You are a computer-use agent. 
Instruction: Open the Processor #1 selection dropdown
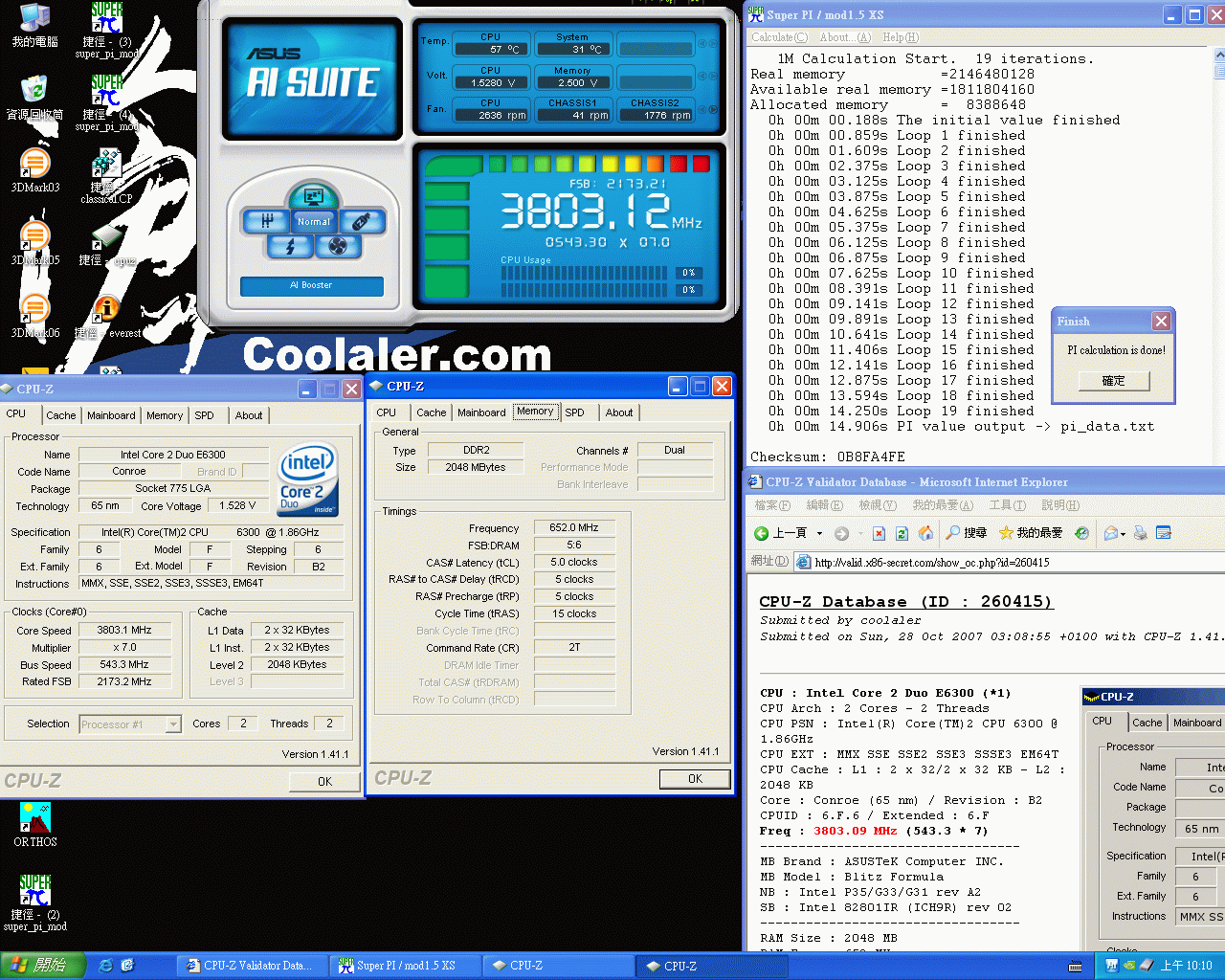coord(173,724)
